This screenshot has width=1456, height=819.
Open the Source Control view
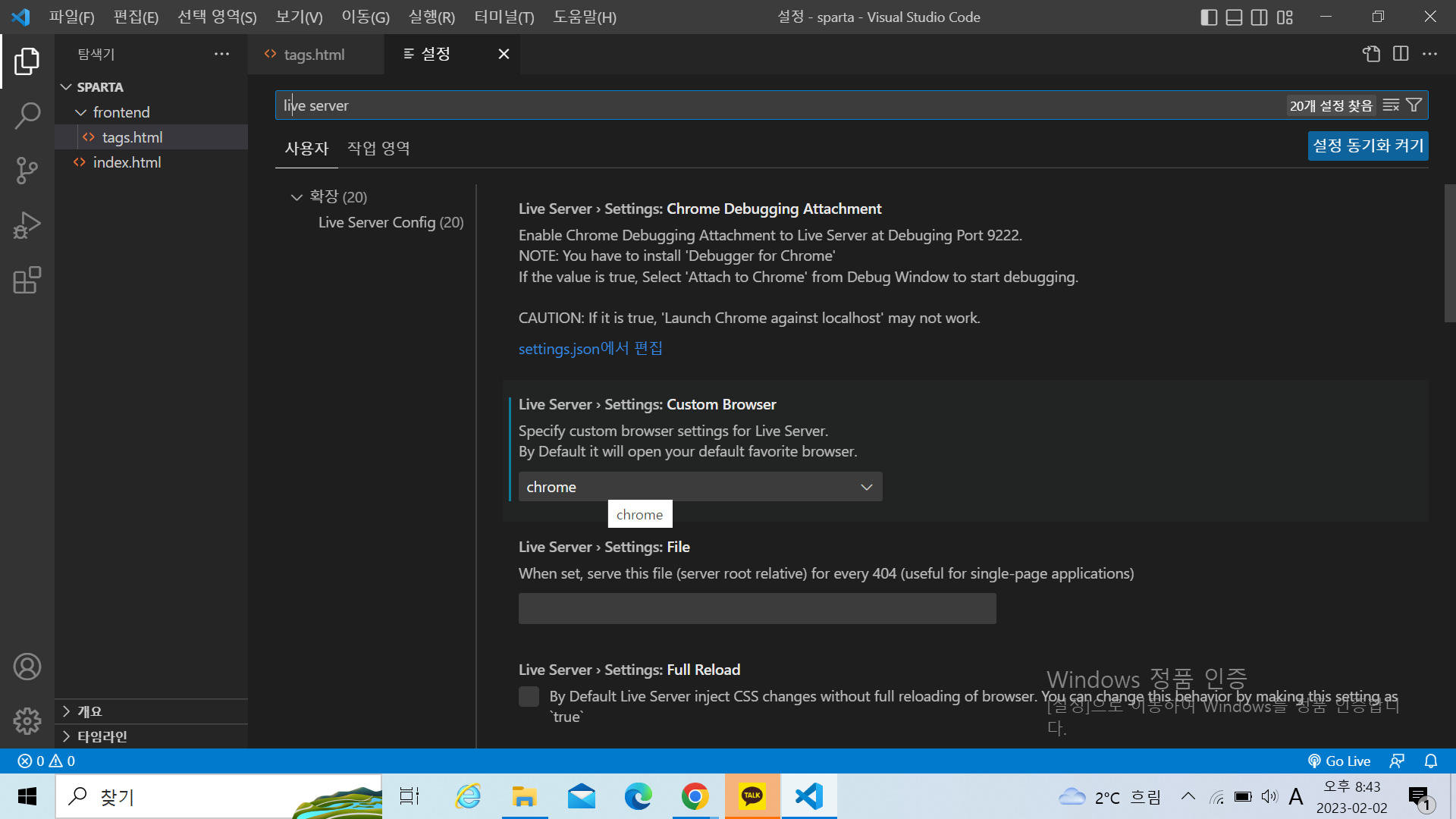tap(27, 171)
